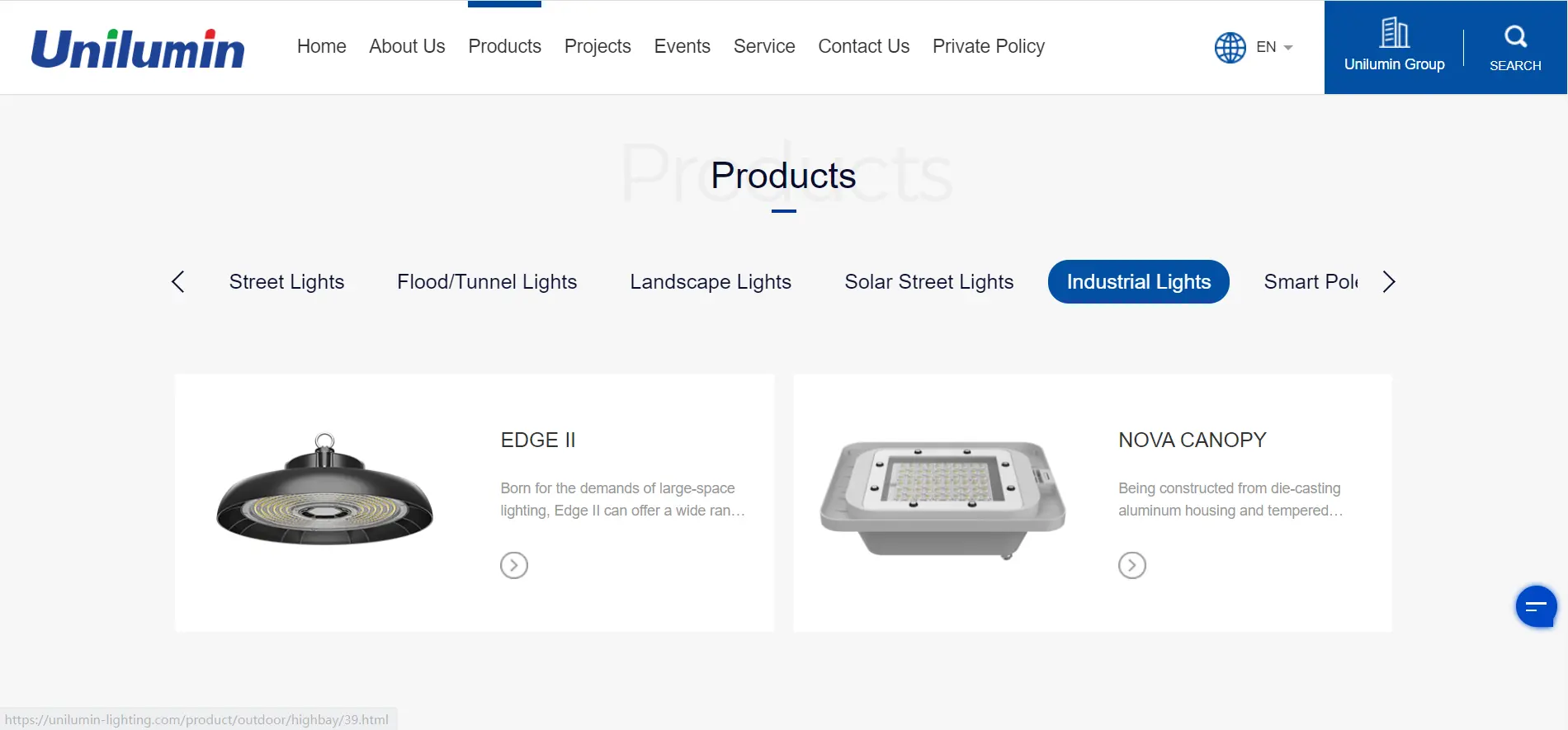
Task: Click the NOVA CANOPY circled arrow
Action: [x=1131, y=565]
